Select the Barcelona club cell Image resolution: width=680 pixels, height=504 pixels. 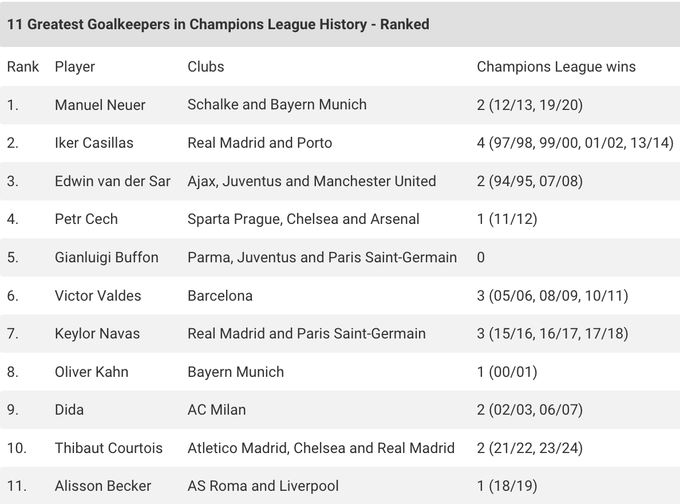click(220, 296)
